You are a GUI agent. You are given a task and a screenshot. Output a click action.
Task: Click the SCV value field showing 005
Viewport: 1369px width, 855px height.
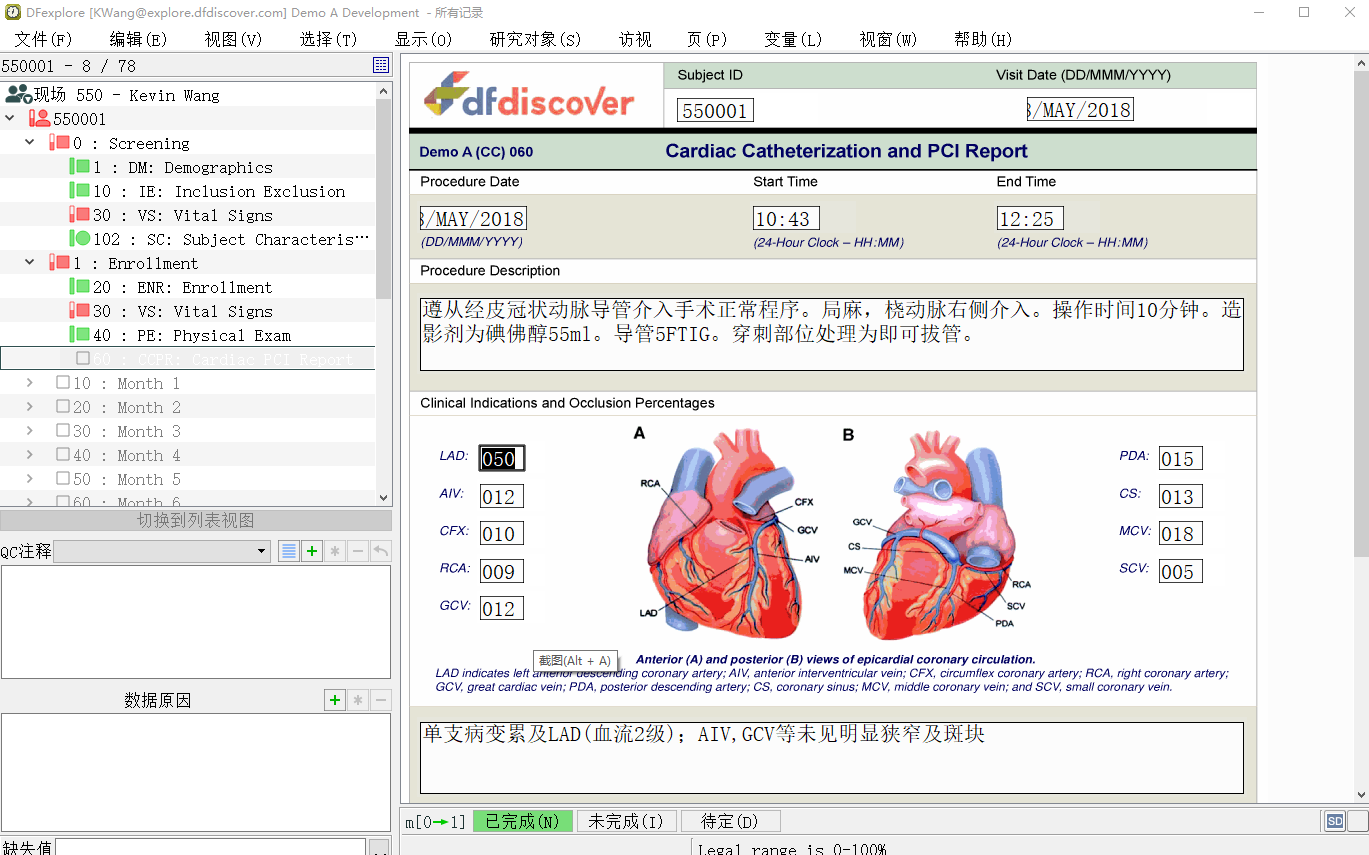click(1181, 572)
